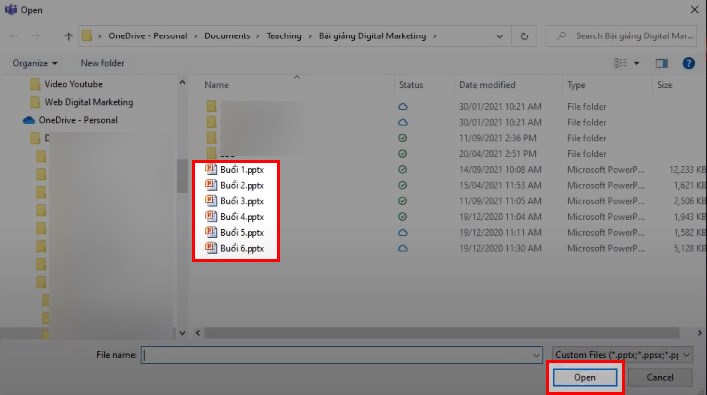Expand the address bar history dropdown
This screenshot has height=395, width=707.
pyautogui.click(x=499, y=36)
